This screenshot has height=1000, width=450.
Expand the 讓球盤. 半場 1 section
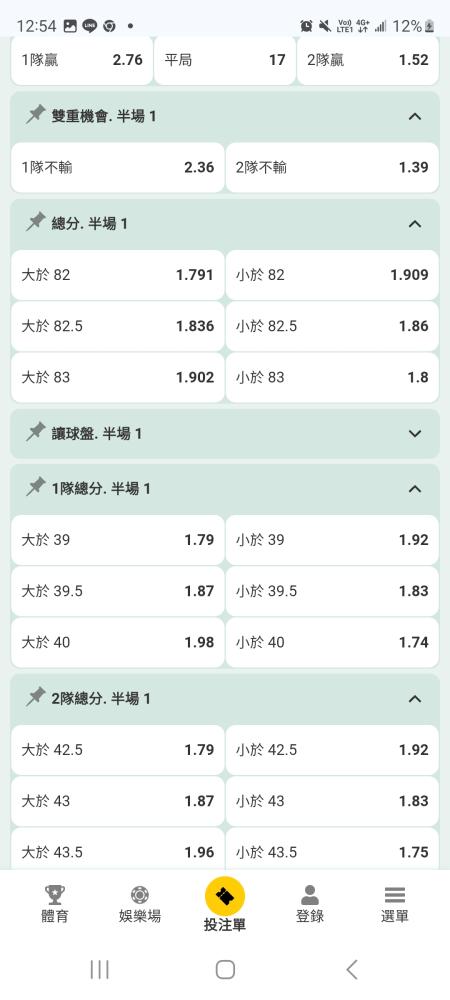click(x=415, y=433)
